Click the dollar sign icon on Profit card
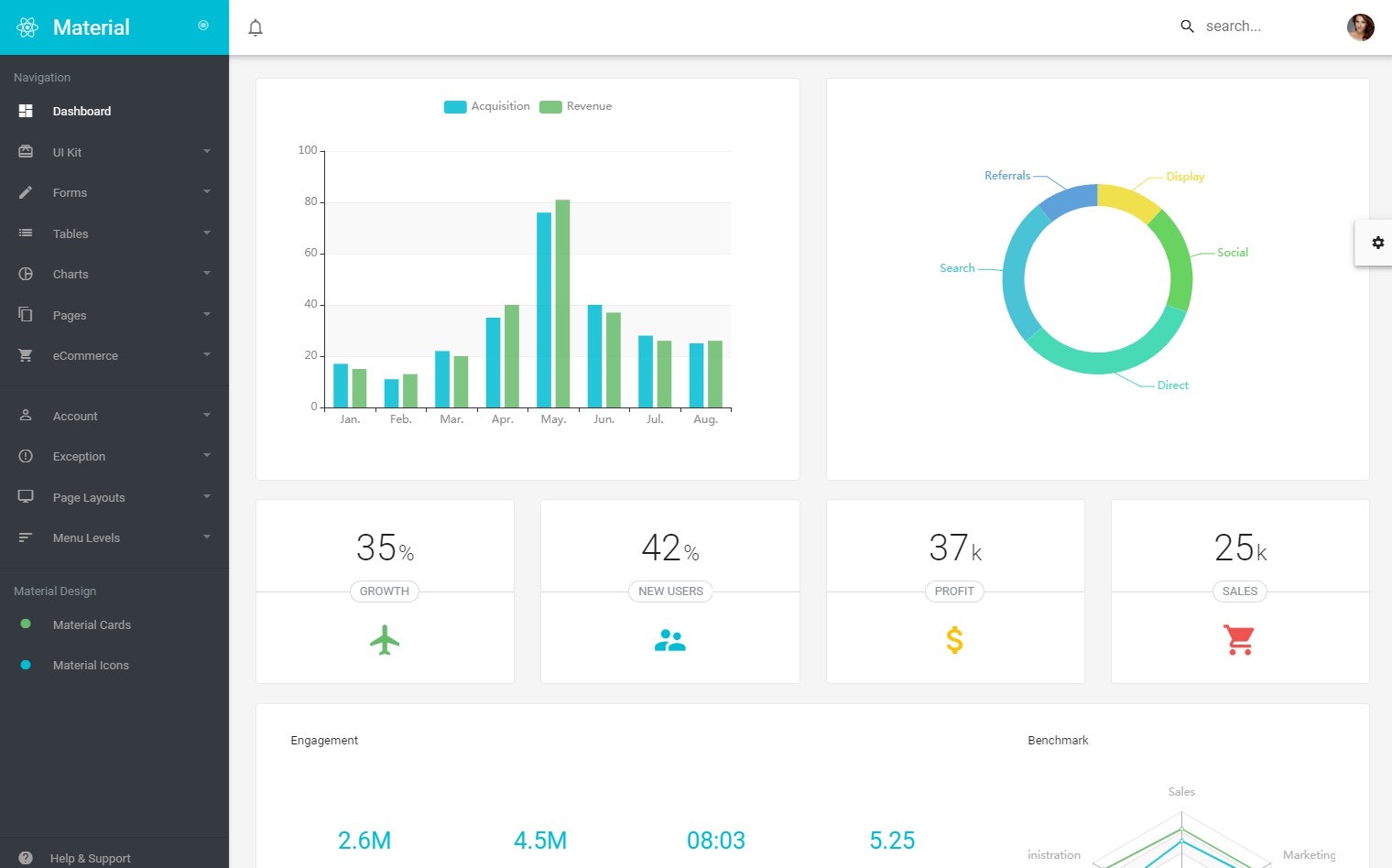The image size is (1392, 868). pyautogui.click(x=954, y=639)
